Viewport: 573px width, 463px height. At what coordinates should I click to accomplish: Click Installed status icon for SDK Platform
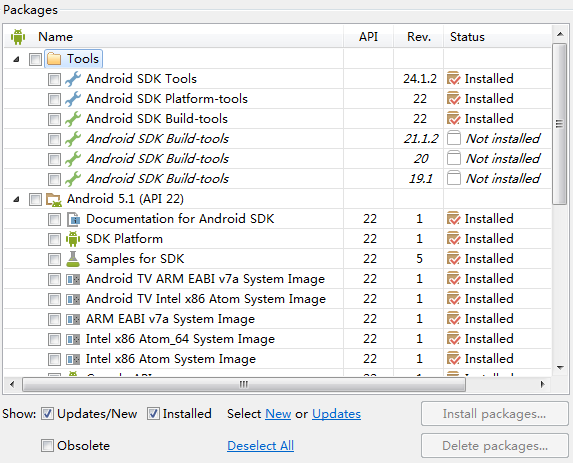[454, 239]
